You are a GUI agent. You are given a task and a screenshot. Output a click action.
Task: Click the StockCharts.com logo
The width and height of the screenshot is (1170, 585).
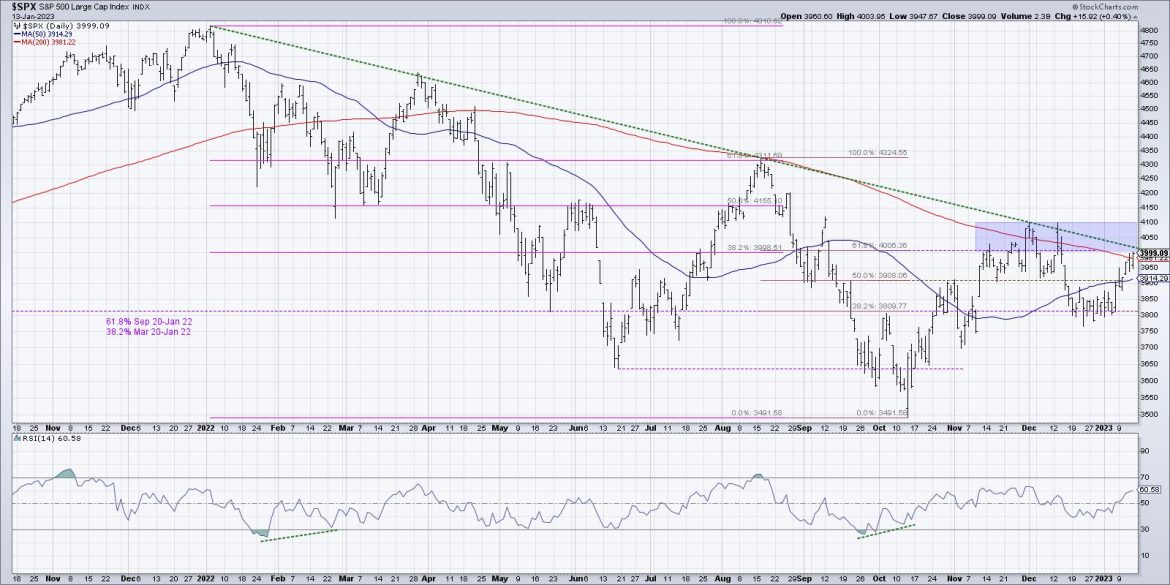click(1104, 6)
